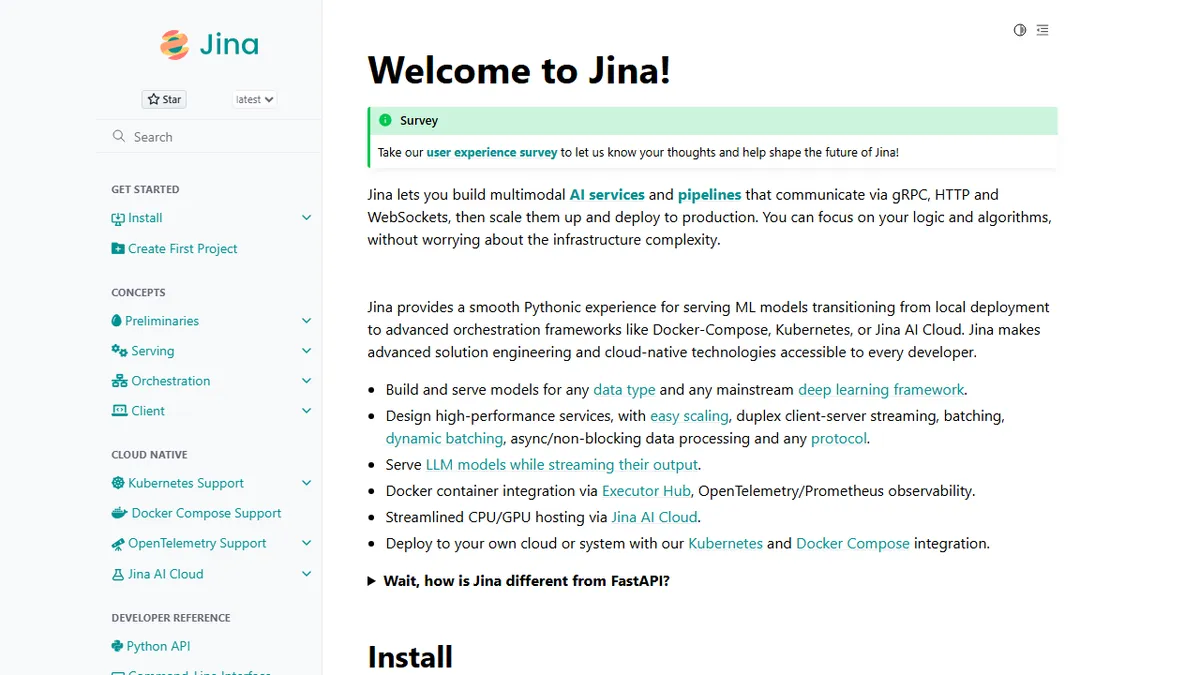Open 'LLM models while streaming their output' link
1200x675 pixels.
[x=562, y=464]
